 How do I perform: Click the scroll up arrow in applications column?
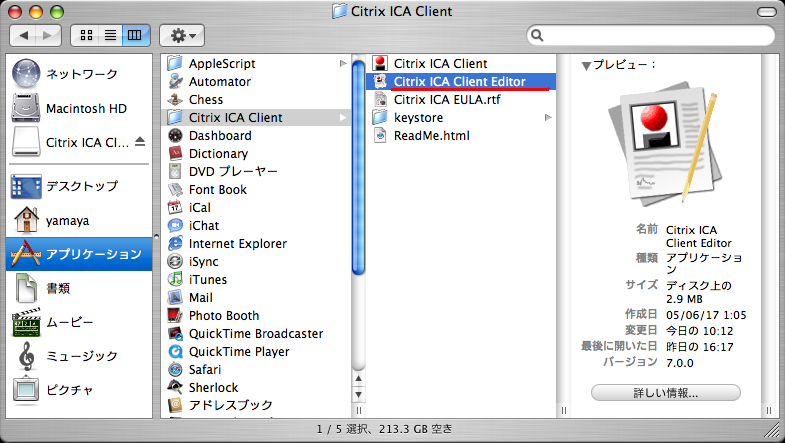click(x=358, y=379)
